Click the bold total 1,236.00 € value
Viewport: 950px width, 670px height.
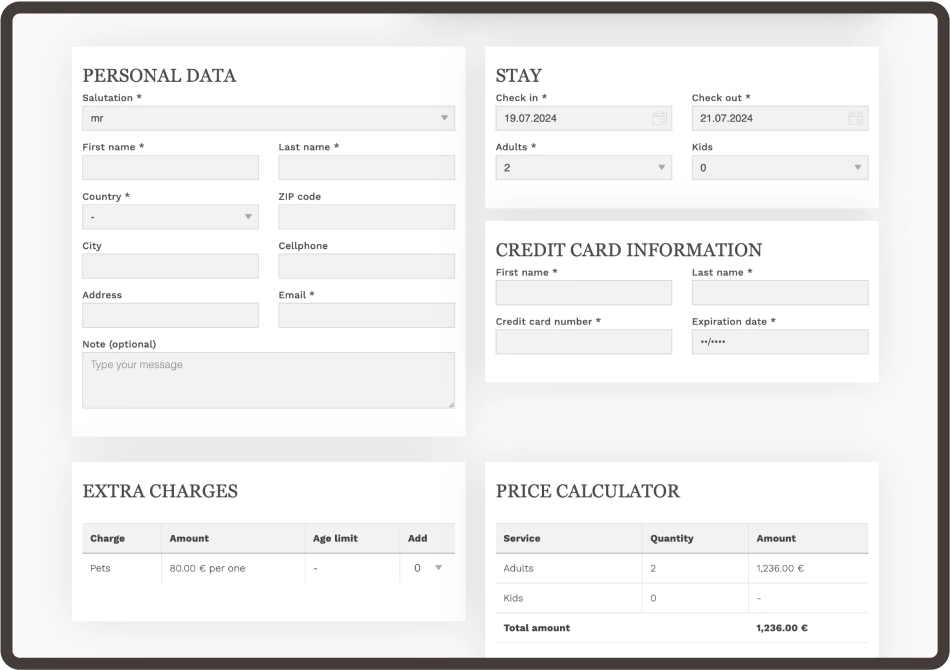pyautogui.click(x=782, y=628)
